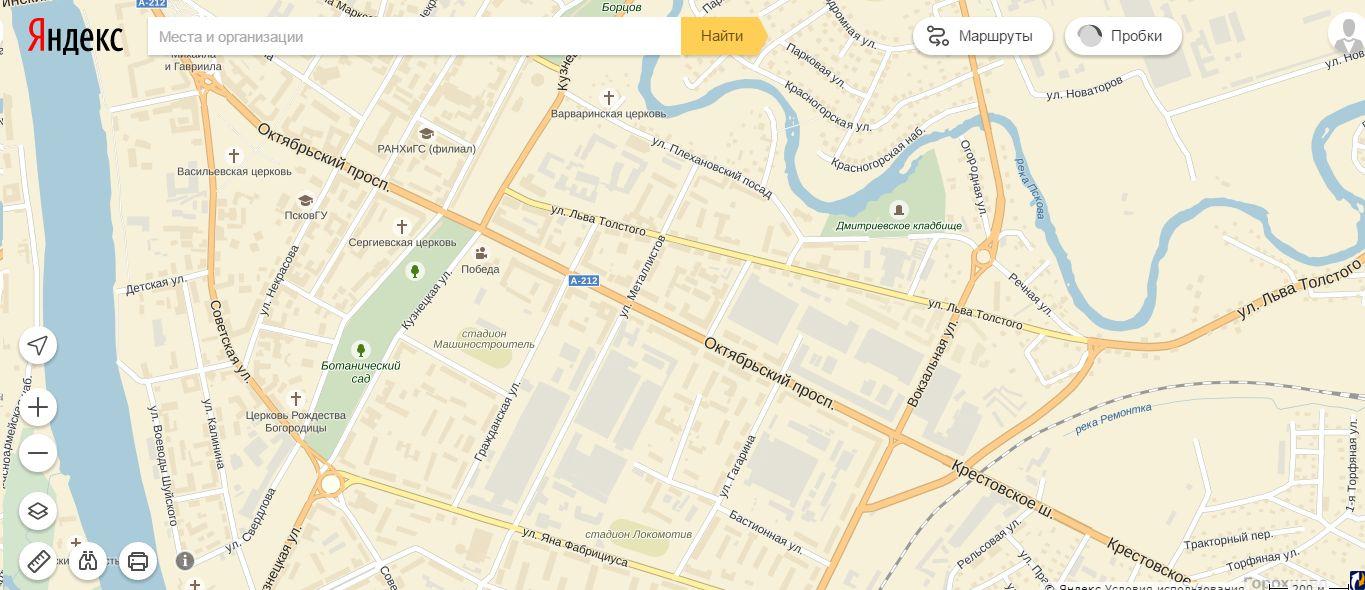Select the ruler distance measurement tool
1365x590 pixels.
(38, 561)
